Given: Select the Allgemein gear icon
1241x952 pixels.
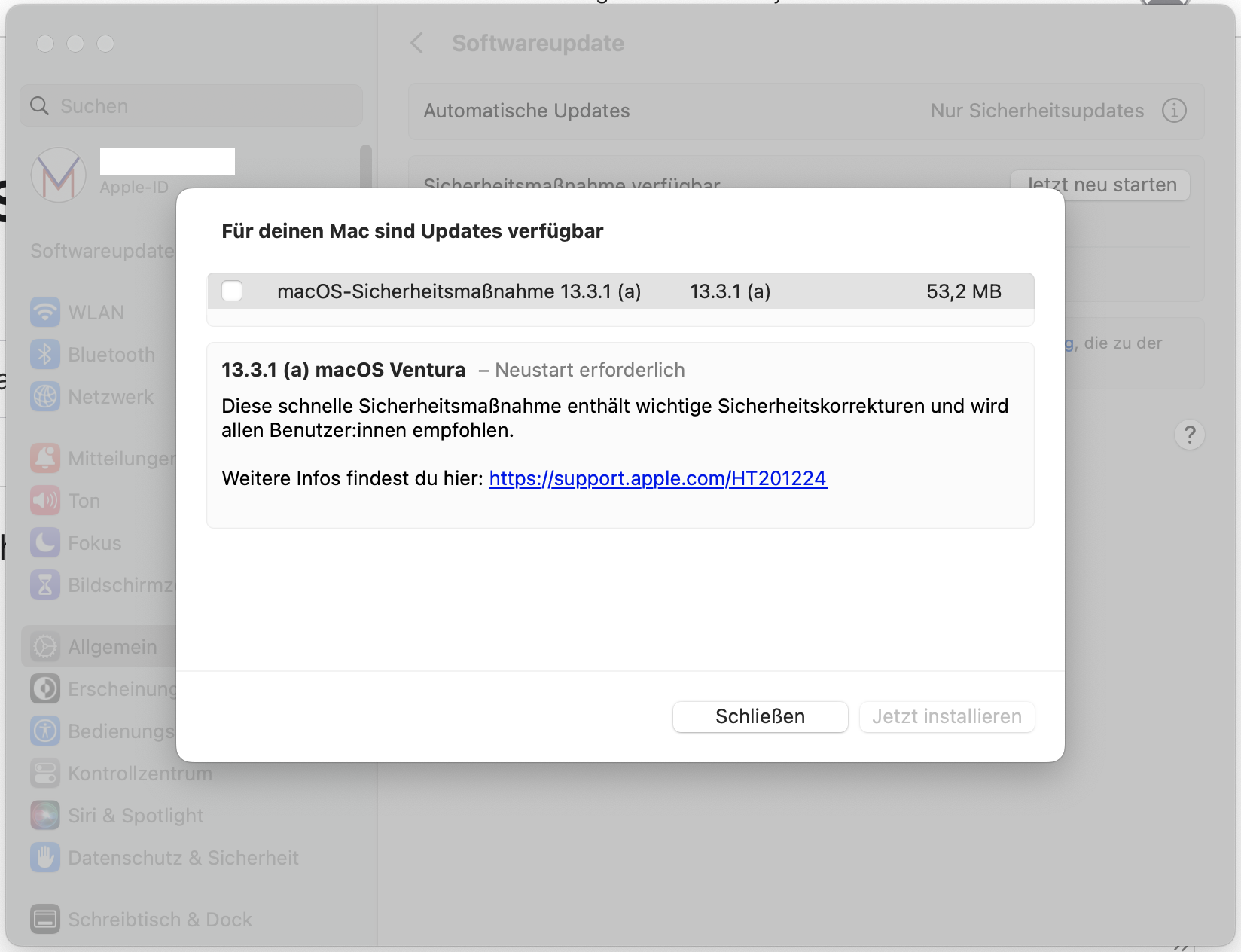Looking at the screenshot, I should [45, 646].
